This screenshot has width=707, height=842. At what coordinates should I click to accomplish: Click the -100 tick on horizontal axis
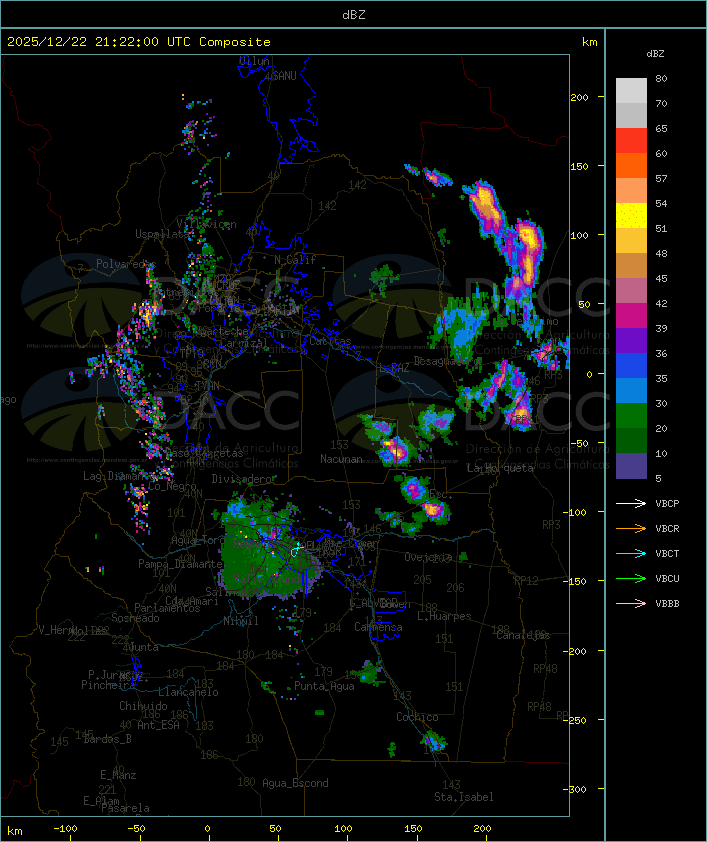pos(65,829)
